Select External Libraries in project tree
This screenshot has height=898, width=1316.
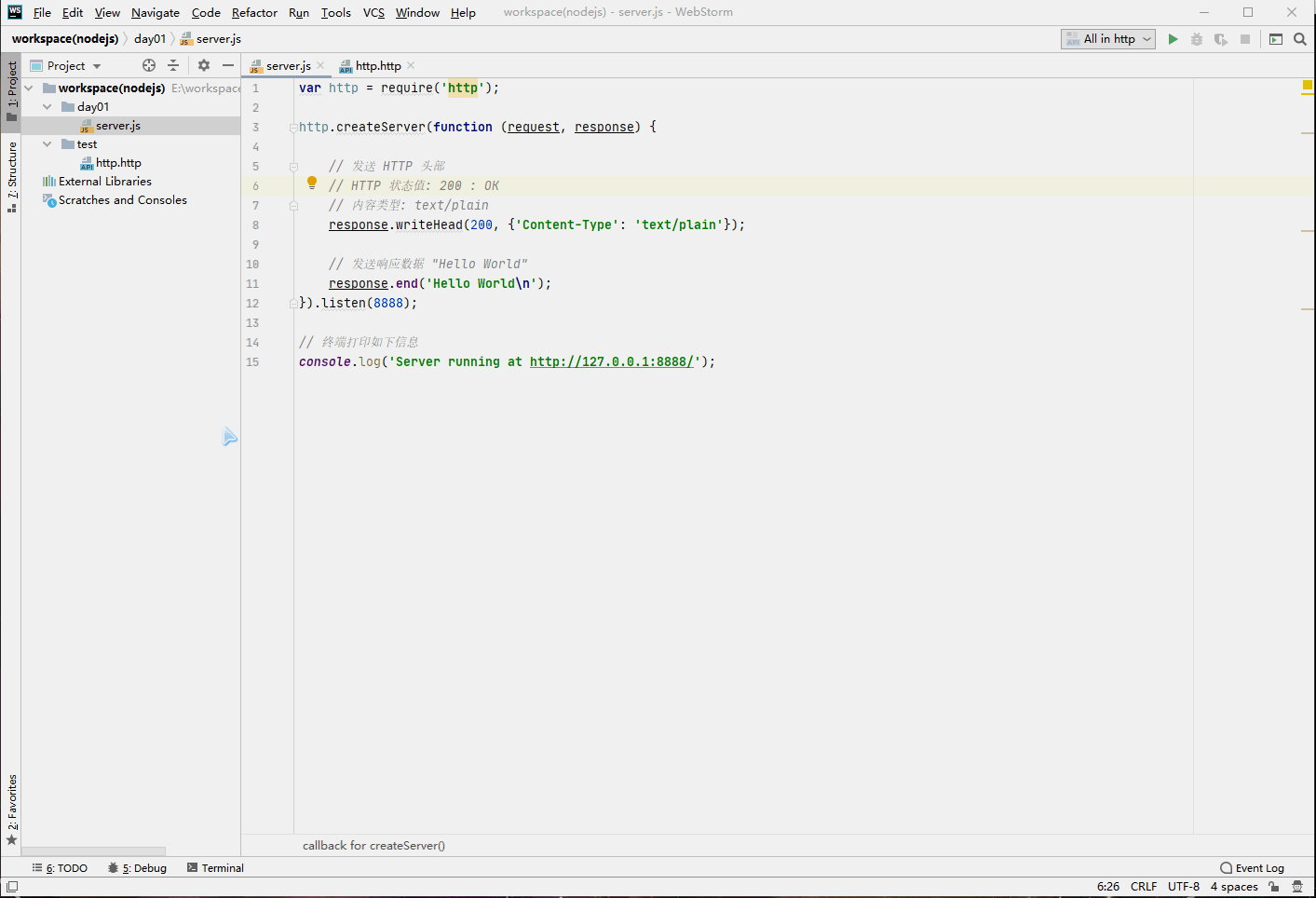pyautogui.click(x=104, y=182)
